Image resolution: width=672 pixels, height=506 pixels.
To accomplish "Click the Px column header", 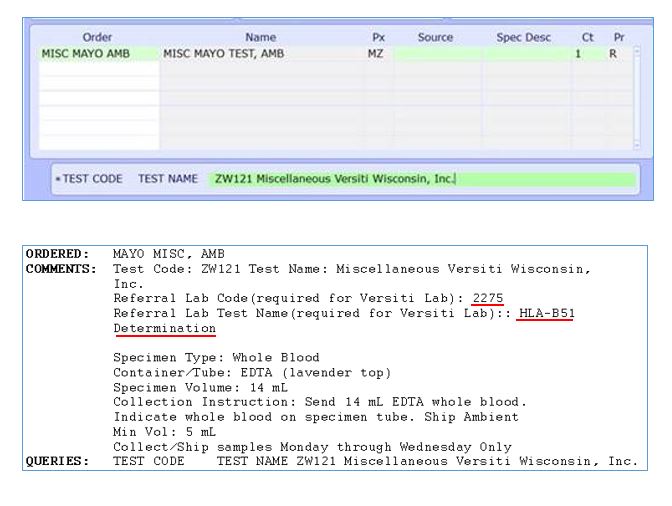I will (378, 37).
